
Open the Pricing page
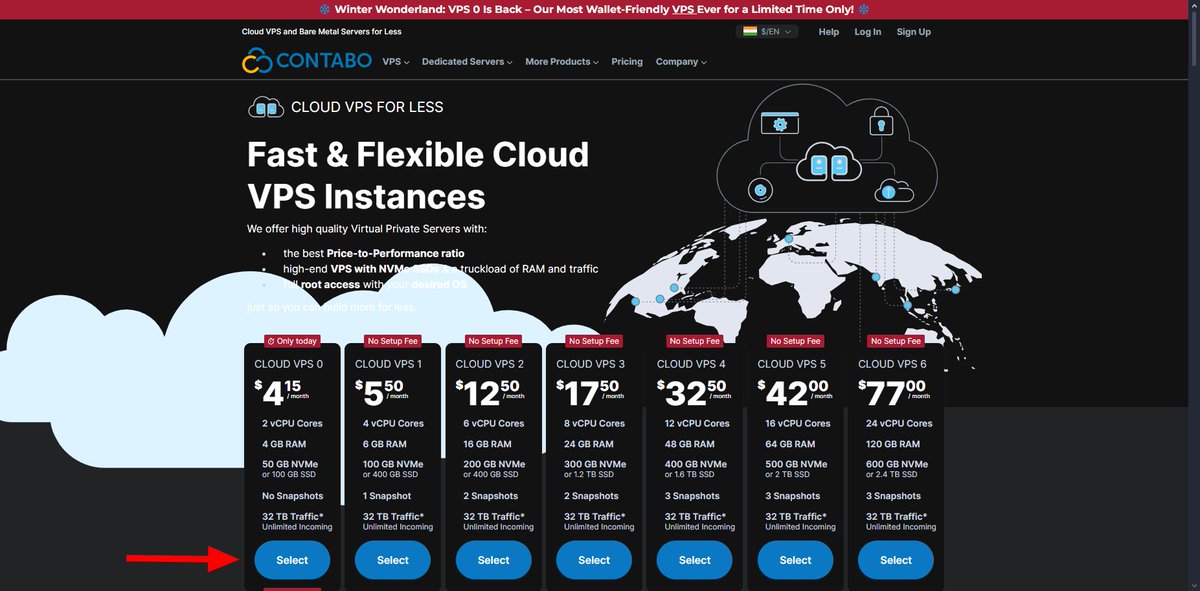click(x=627, y=62)
